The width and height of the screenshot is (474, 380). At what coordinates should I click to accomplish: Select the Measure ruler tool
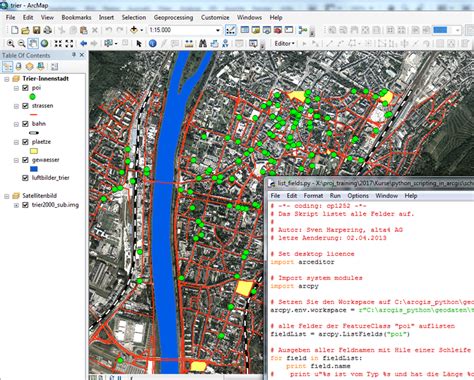coord(189,43)
